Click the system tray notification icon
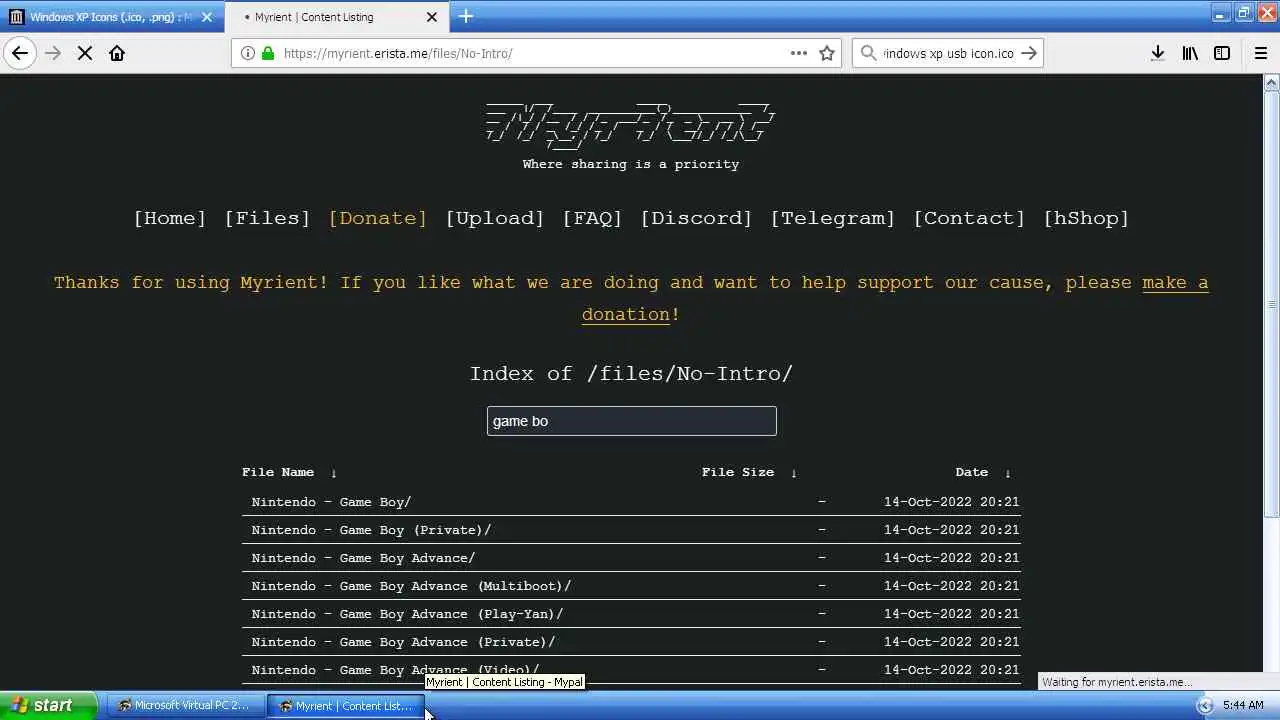The height and width of the screenshot is (720, 1280). 1205,705
